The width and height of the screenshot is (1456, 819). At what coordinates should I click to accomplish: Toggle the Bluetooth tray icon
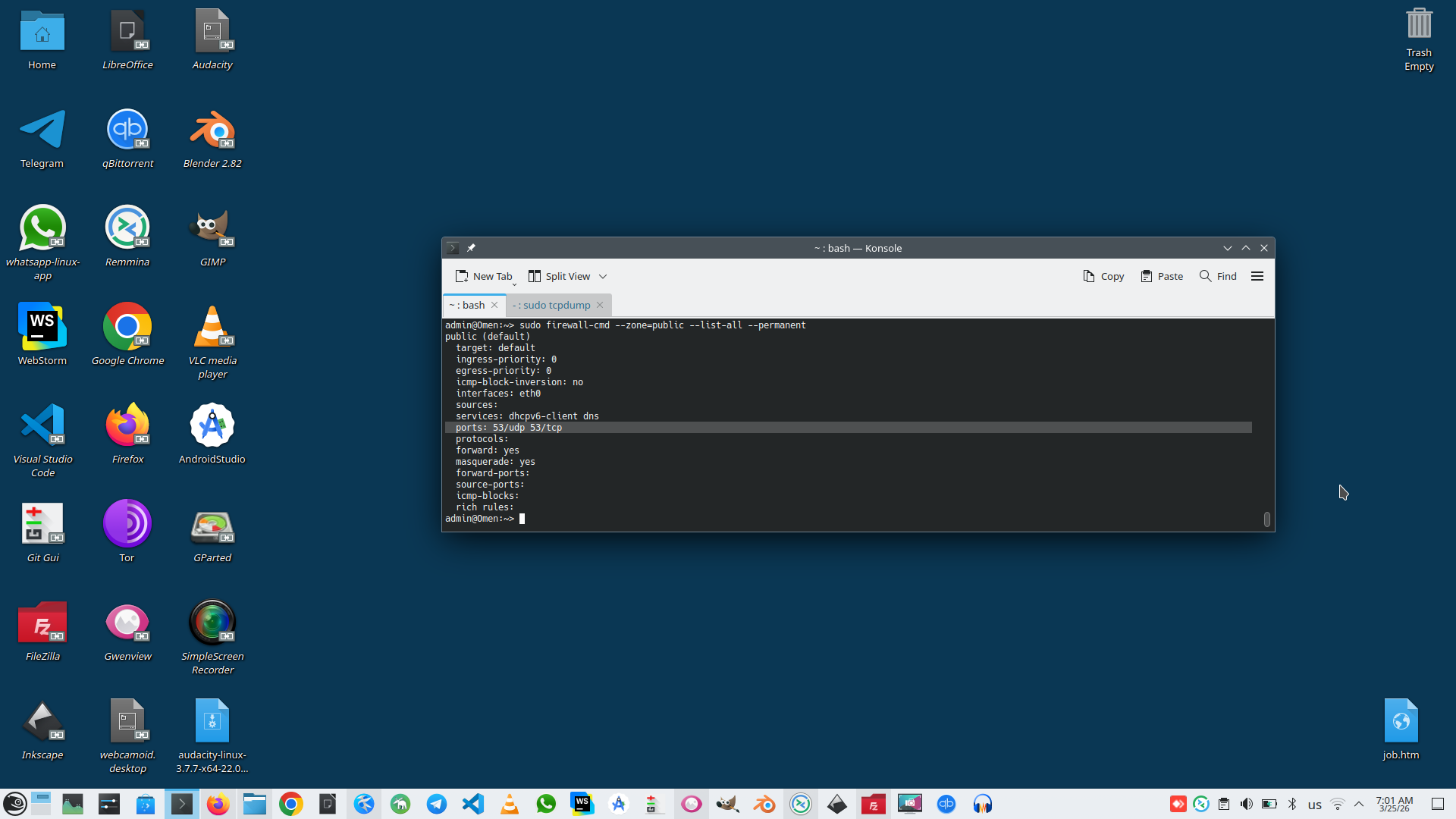point(1292,804)
